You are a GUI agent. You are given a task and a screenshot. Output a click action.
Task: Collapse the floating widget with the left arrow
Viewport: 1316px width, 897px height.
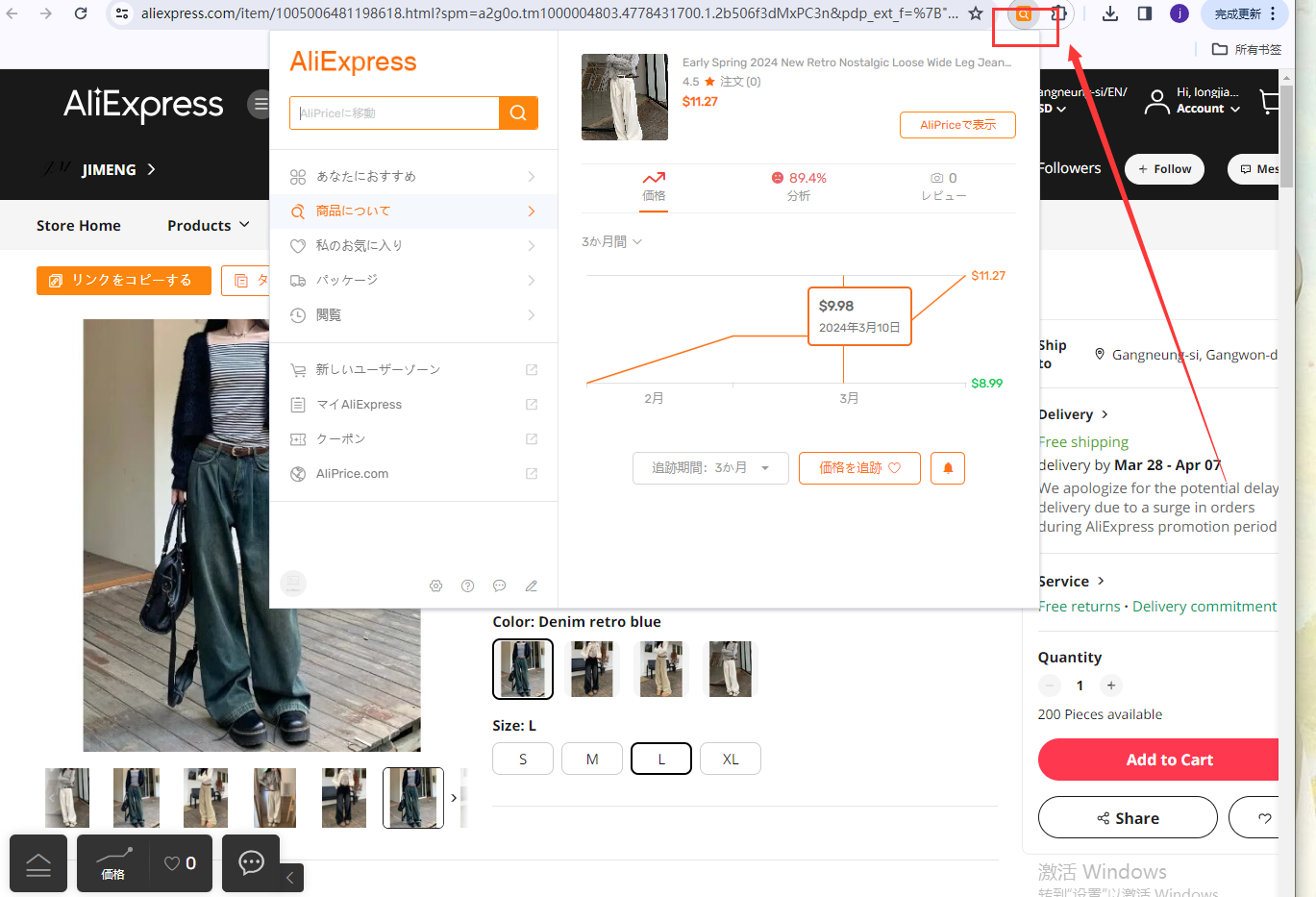pos(290,878)
